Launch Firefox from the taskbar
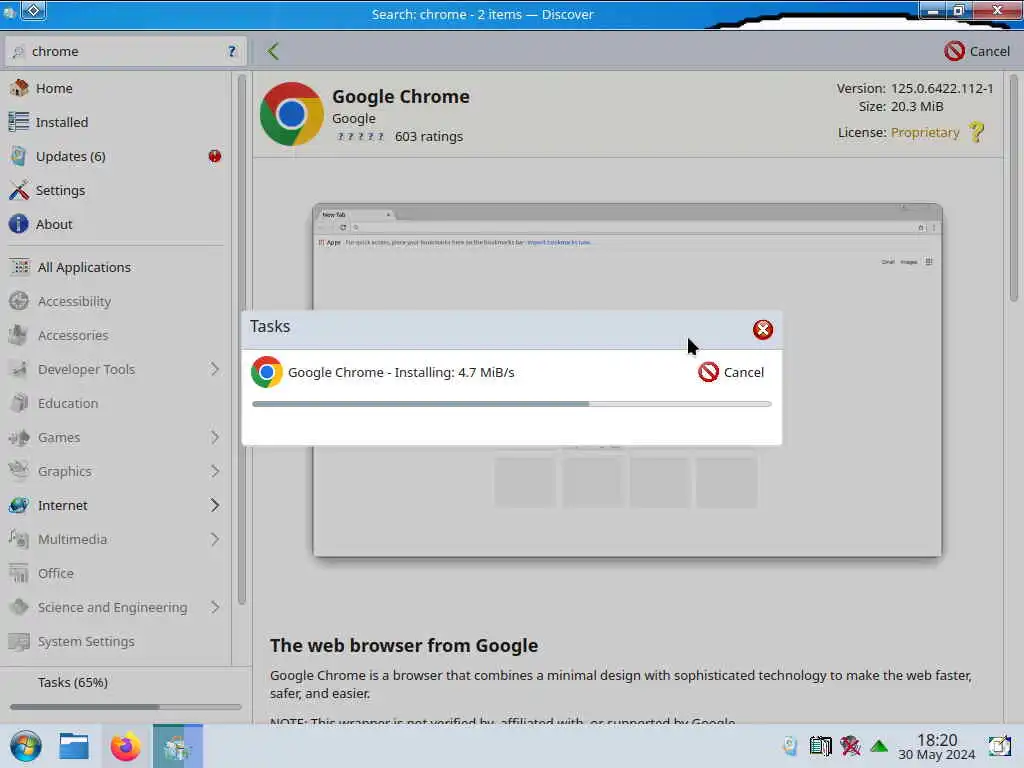The image size is (1024, 768). click(x=125, y=746)
